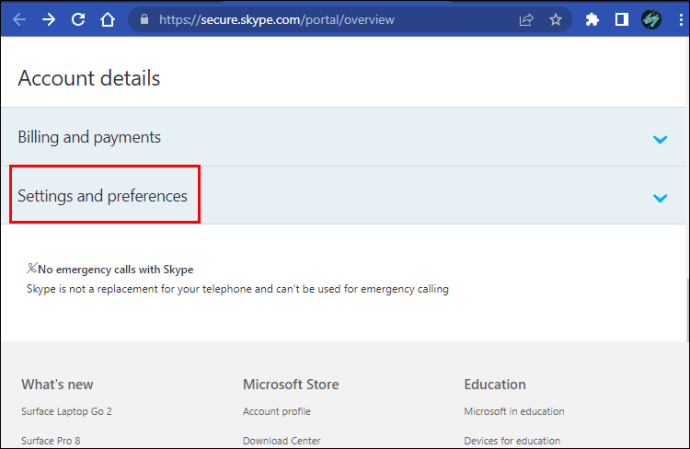Click the What's new footer heading
This screenshot has height=449, width=690.
coord(57,384)
